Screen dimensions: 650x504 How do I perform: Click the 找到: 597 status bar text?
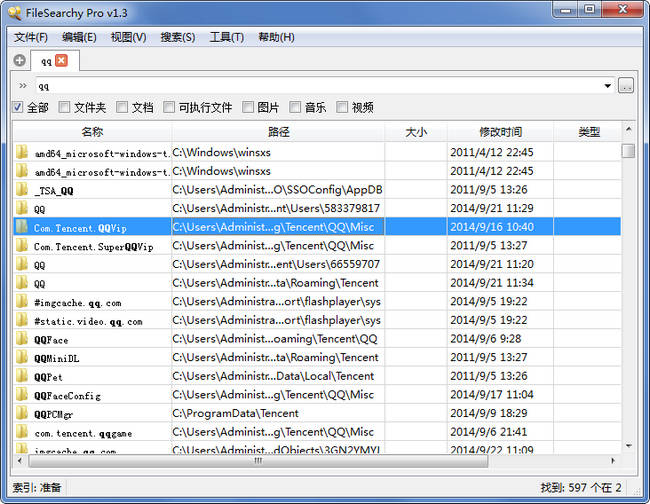point(581,487)
